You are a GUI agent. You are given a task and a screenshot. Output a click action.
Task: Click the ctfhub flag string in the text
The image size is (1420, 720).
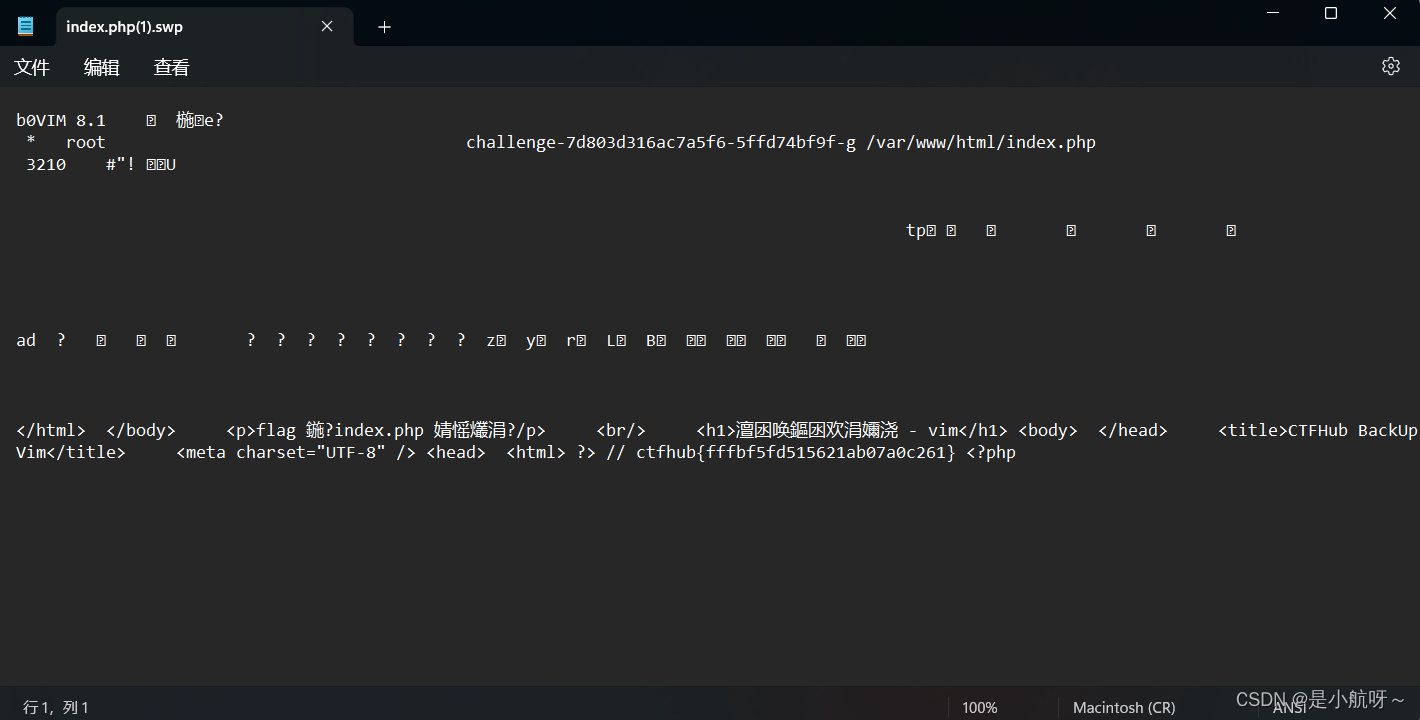pos(795,452)
